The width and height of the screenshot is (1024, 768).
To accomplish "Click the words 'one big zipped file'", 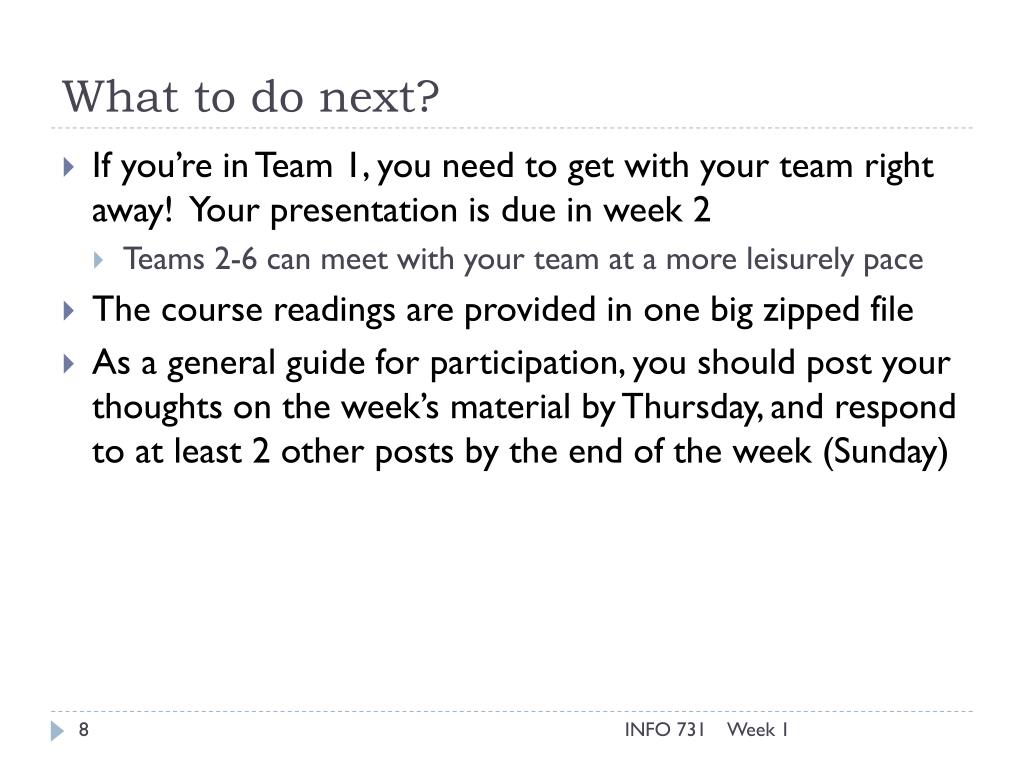I will [778, 310].
